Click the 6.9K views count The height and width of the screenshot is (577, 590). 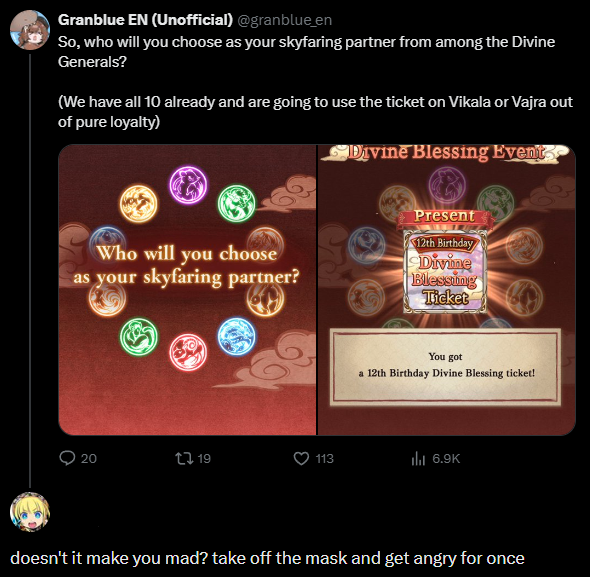point(446,458)
